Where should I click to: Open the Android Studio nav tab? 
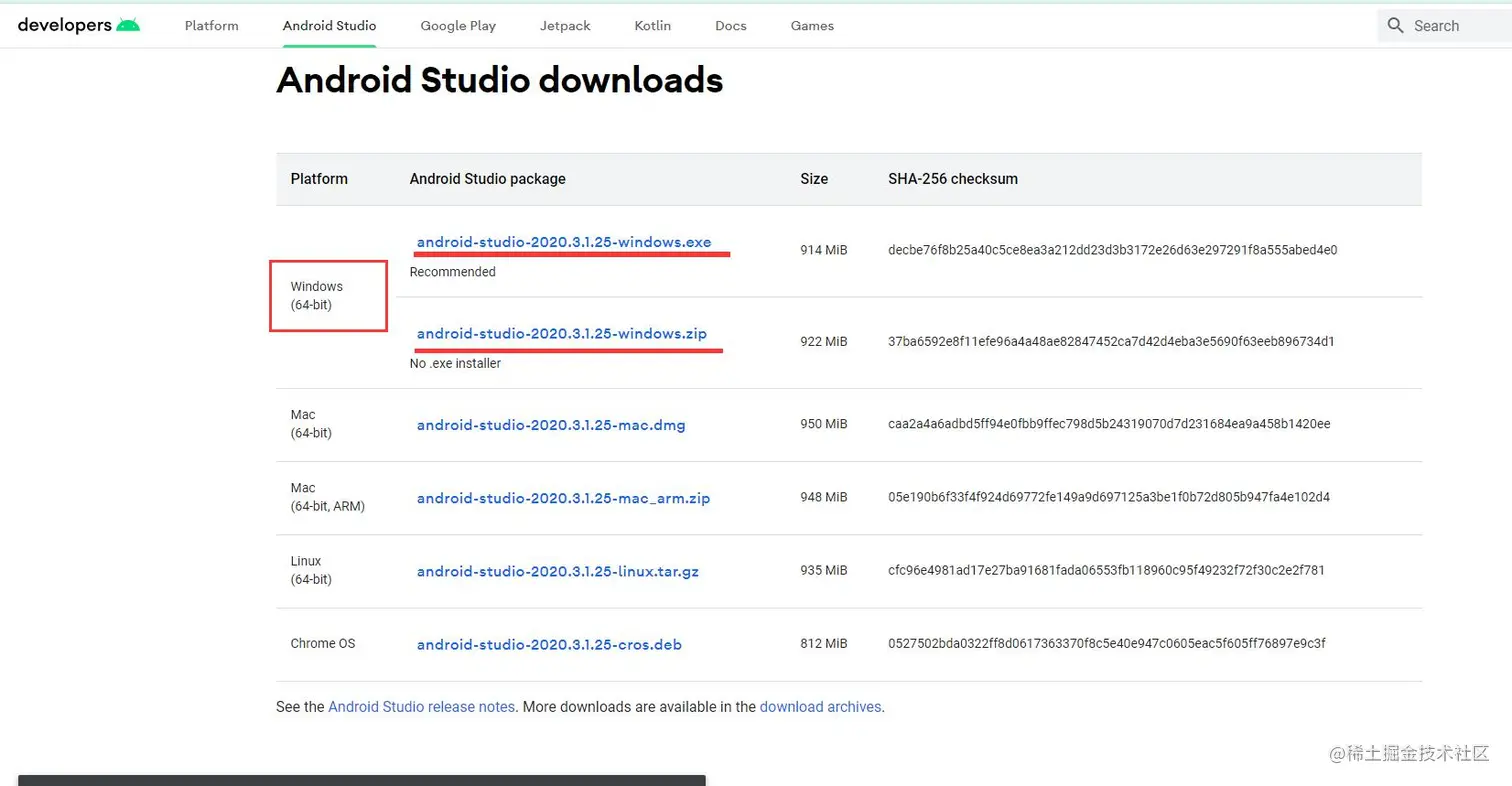[330, 26]
